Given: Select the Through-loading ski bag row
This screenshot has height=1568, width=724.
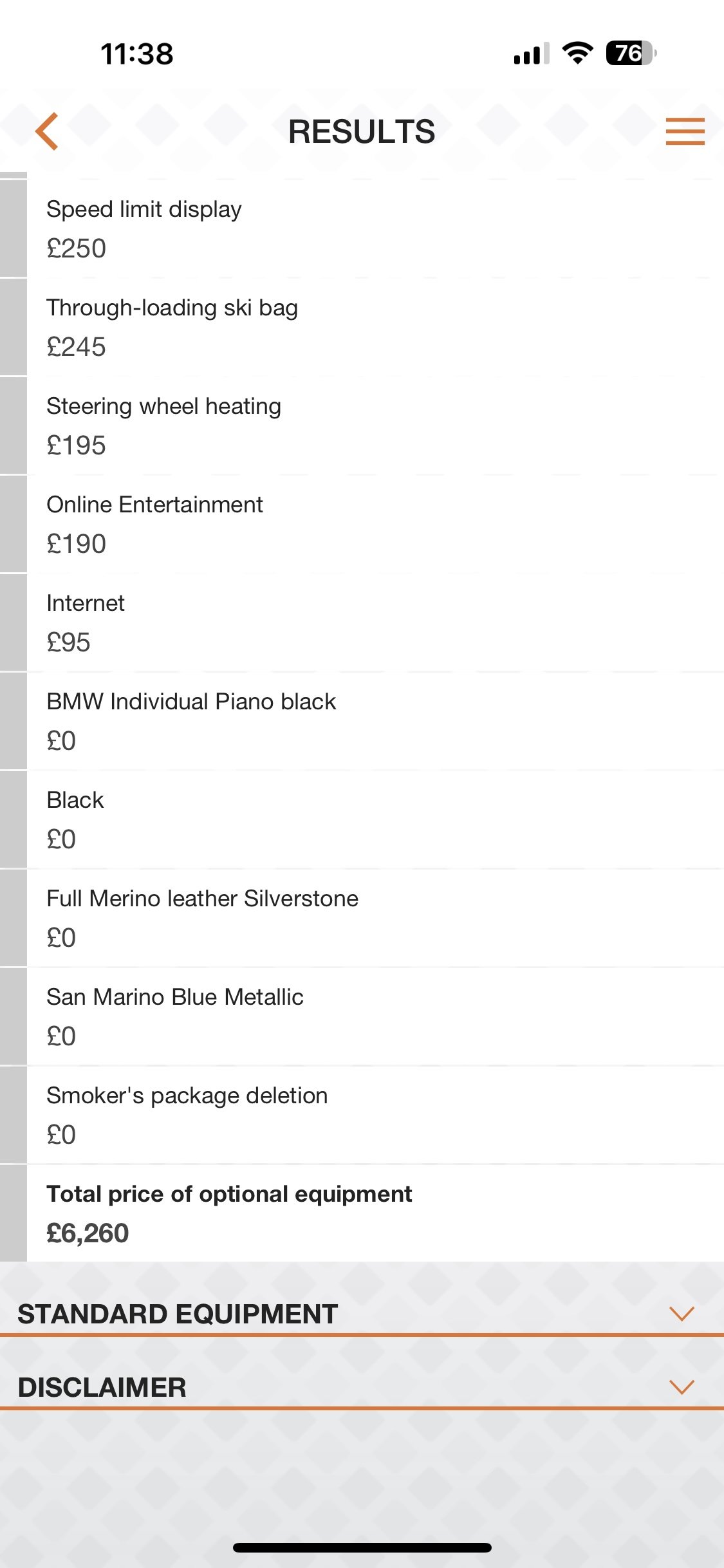Looking at the screenshot, I should click(172, 326).
